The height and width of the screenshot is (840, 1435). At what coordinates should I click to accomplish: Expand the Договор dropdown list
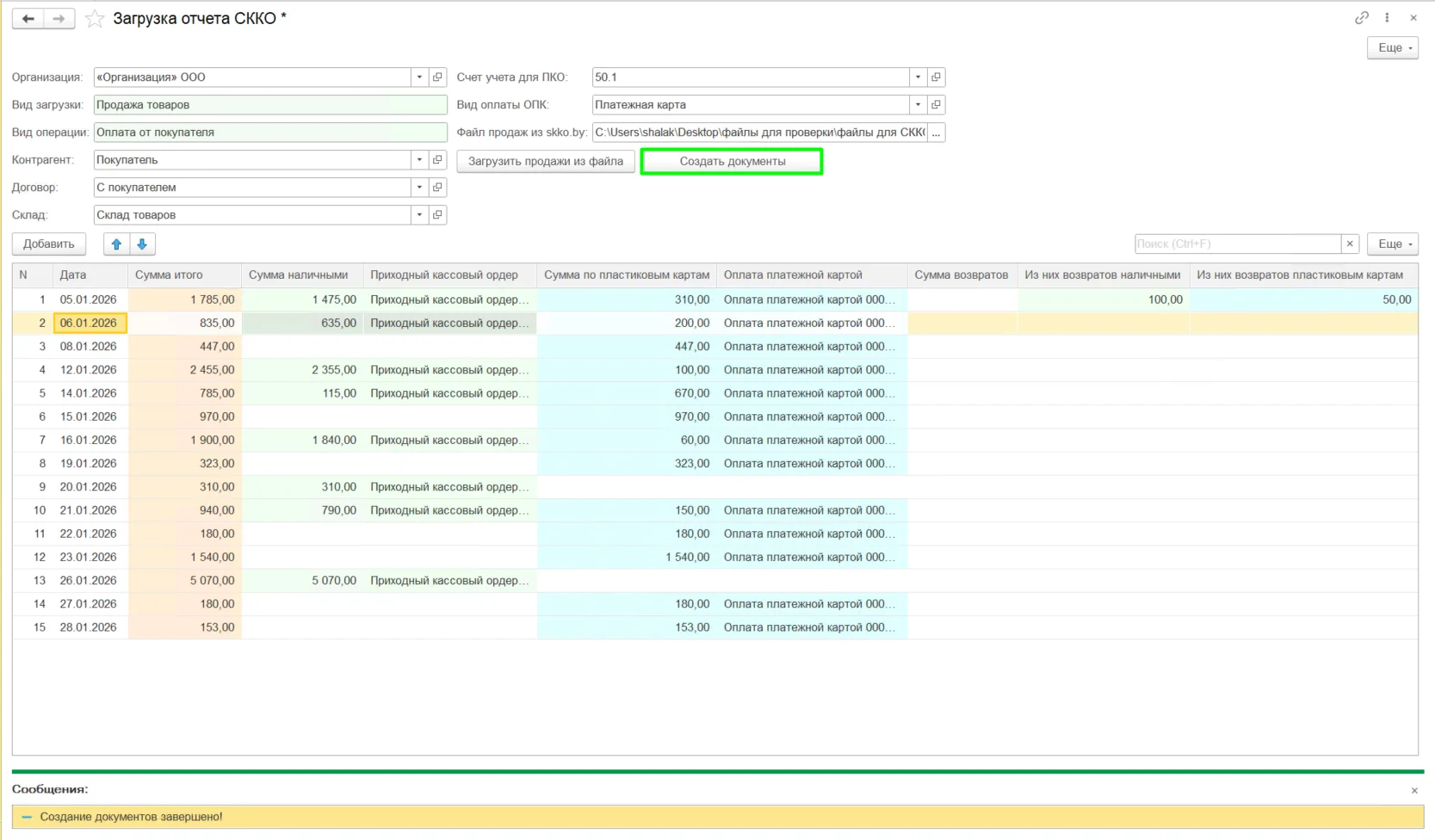[419, 188]
